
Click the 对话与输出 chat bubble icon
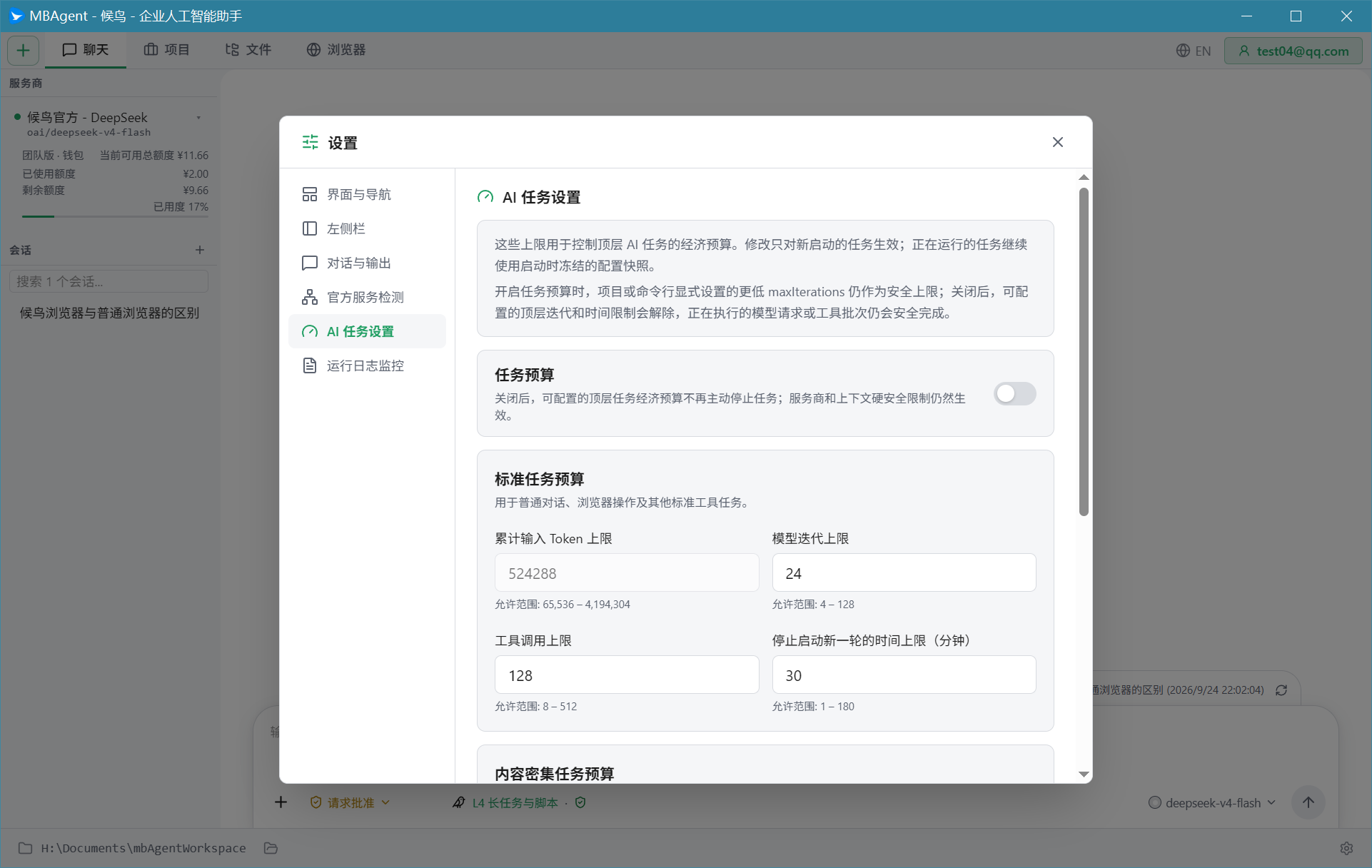[x=310, y=263]
